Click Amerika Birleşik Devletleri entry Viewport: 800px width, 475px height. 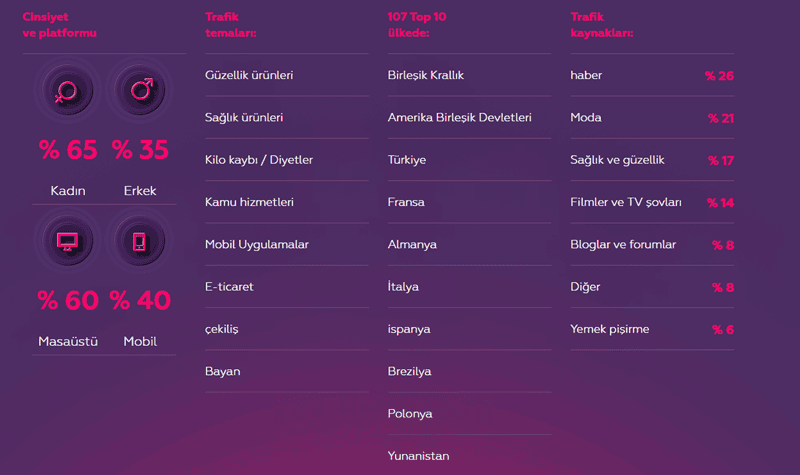459,117
